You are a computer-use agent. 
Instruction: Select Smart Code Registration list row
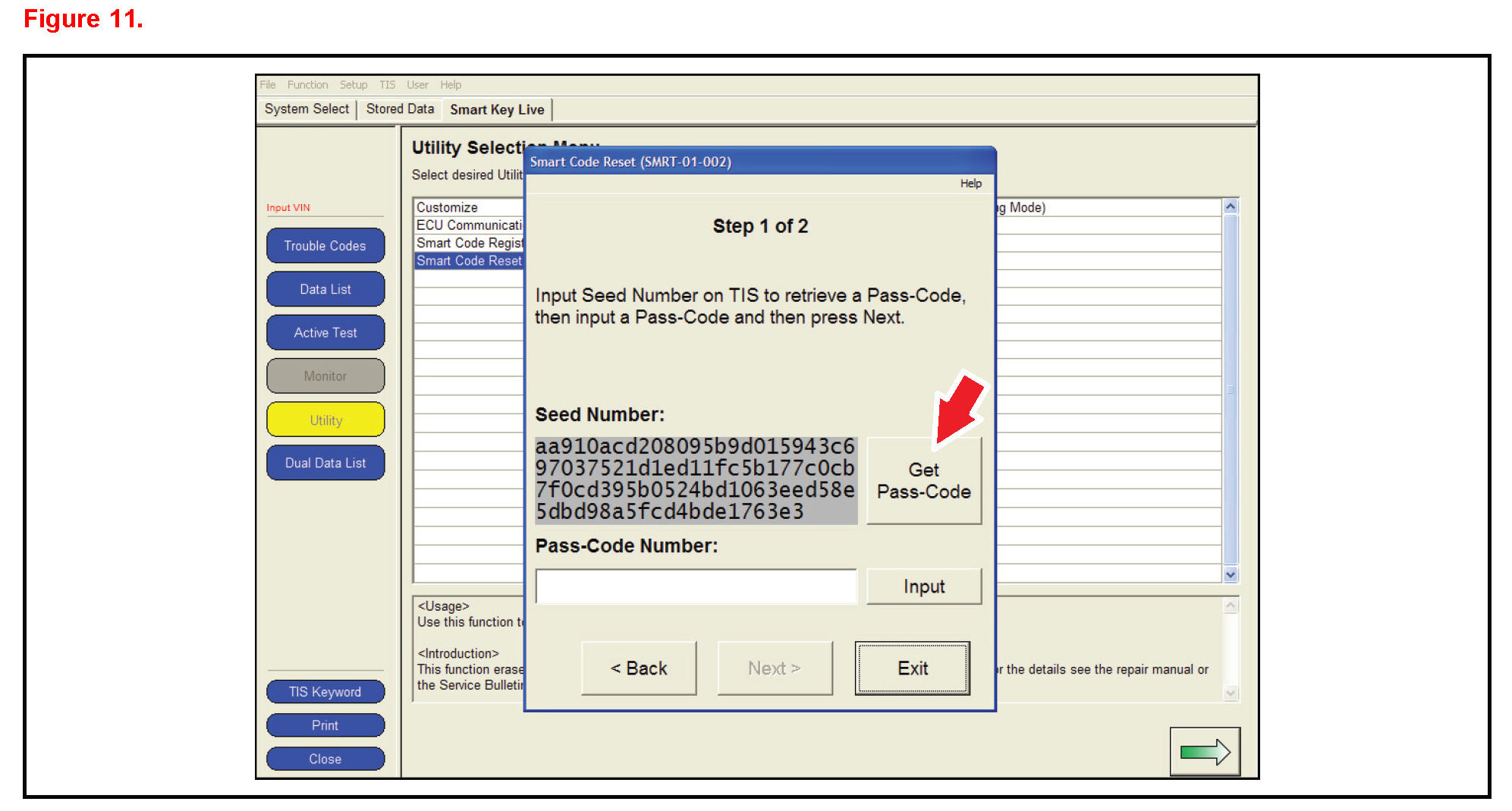469,243
